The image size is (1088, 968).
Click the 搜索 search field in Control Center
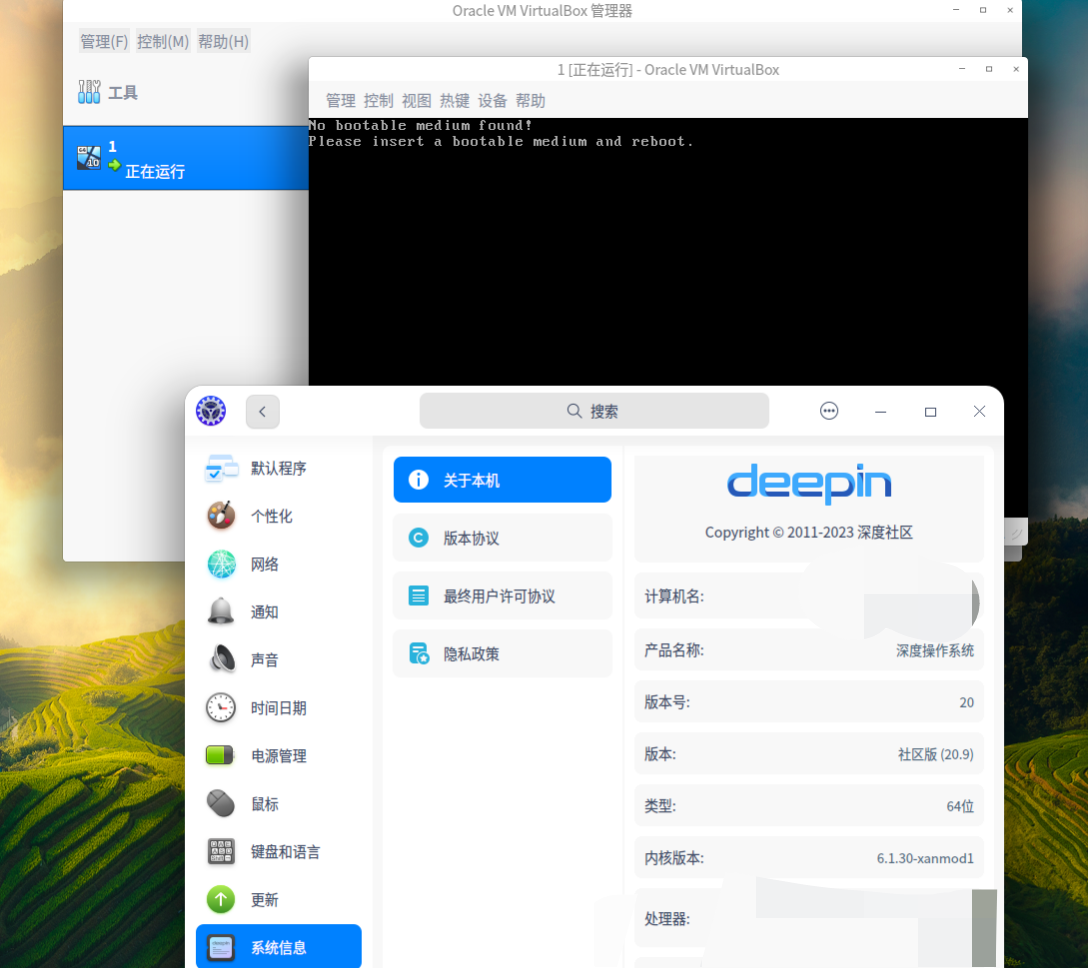(594, 411)
